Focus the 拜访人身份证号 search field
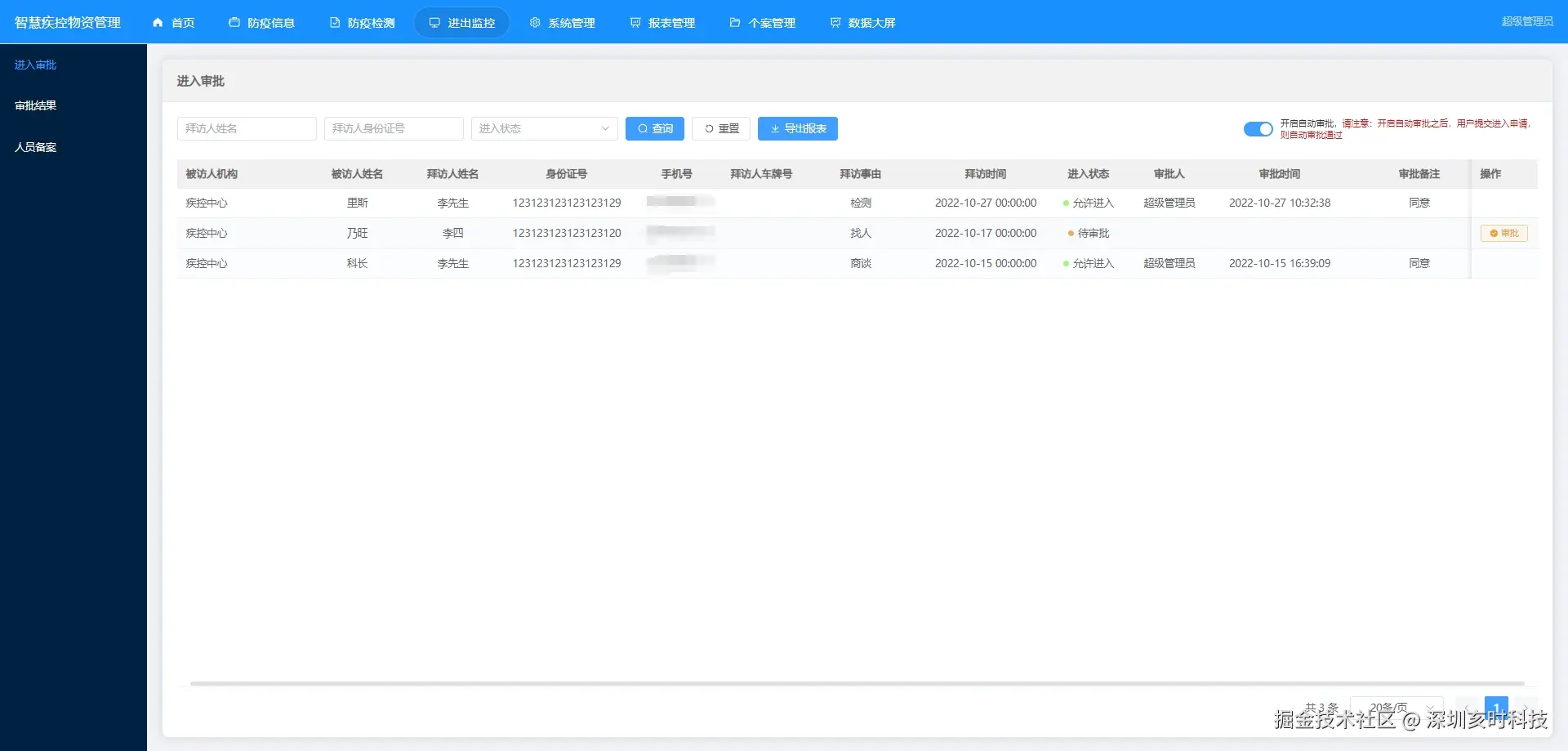The width and height of the screenshot is (1568, 751). [394, 128]
